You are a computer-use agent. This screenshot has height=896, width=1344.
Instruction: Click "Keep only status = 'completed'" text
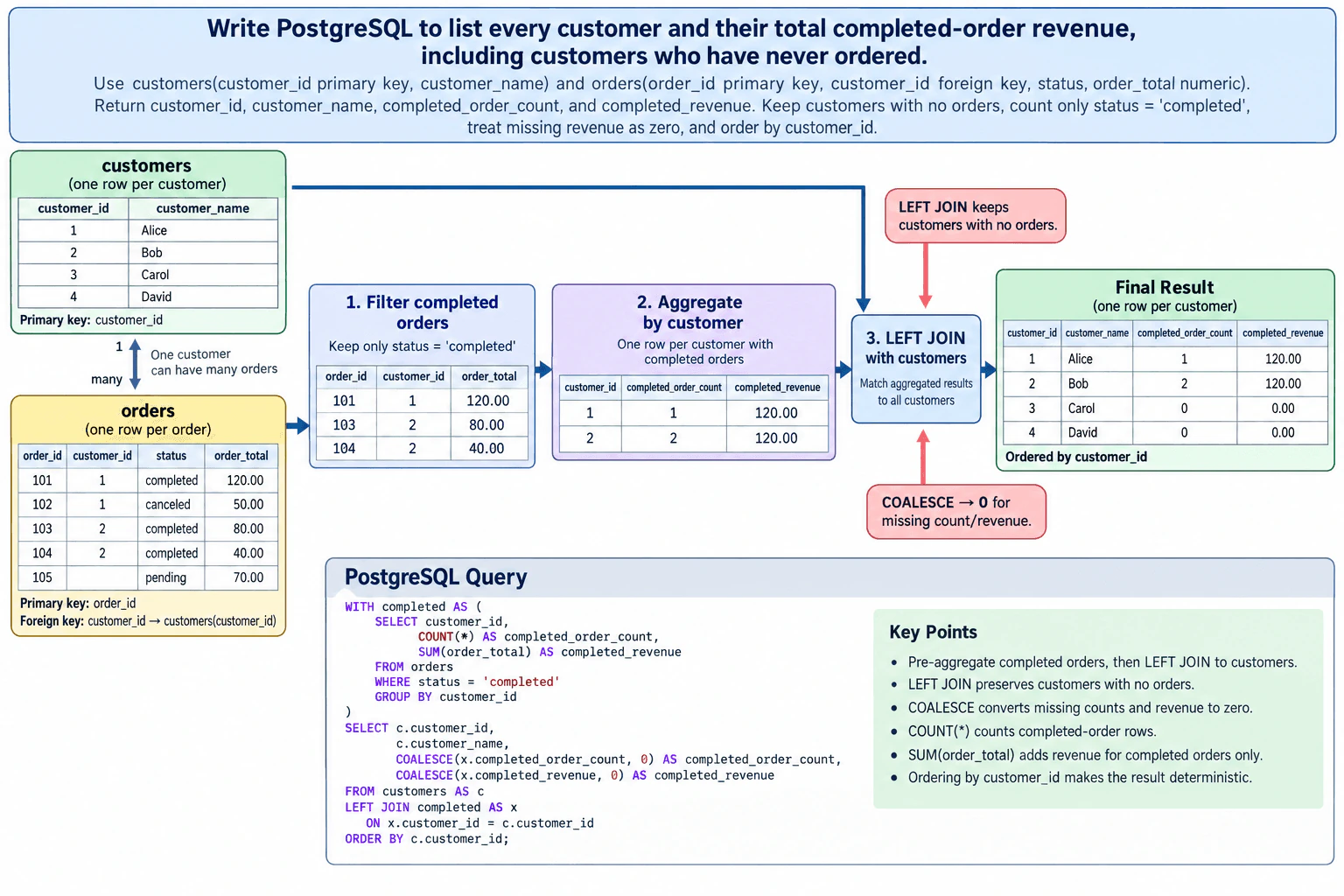pyautogui.click(x=422, y=346)
